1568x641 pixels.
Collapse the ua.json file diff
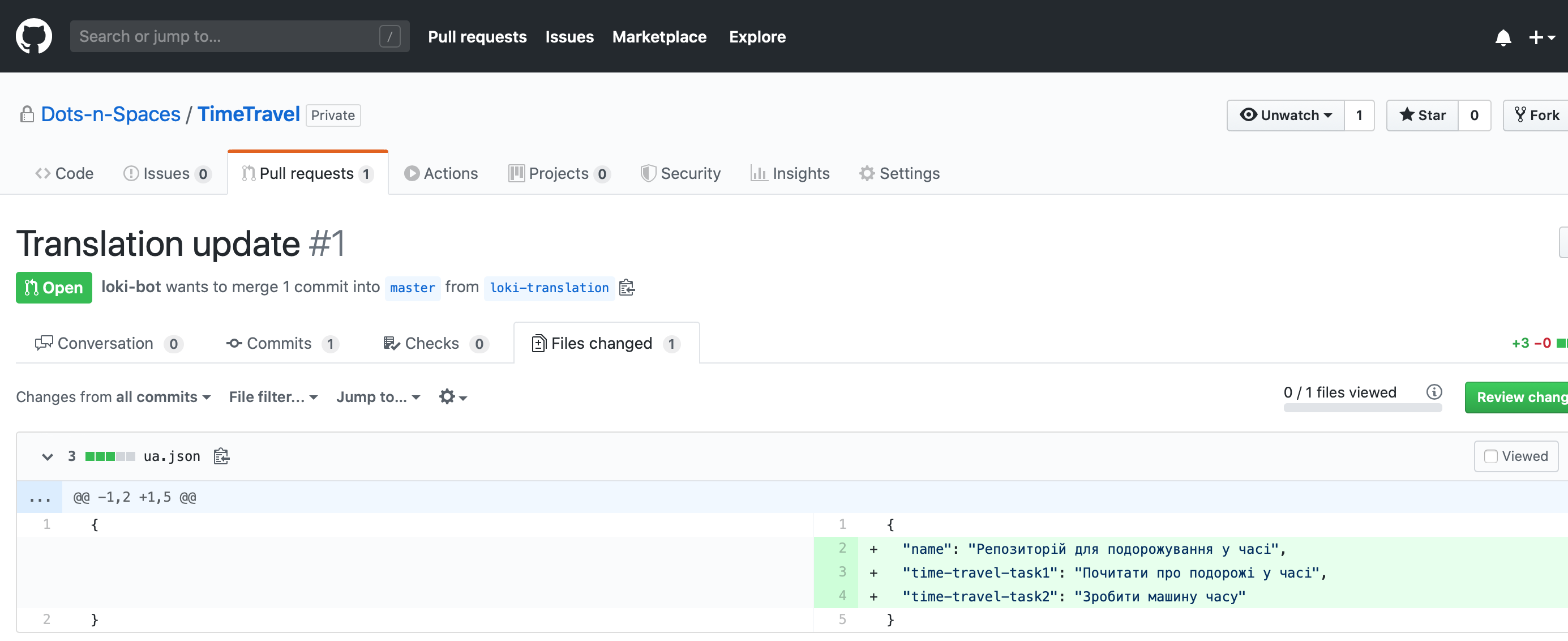pos(47,456)
